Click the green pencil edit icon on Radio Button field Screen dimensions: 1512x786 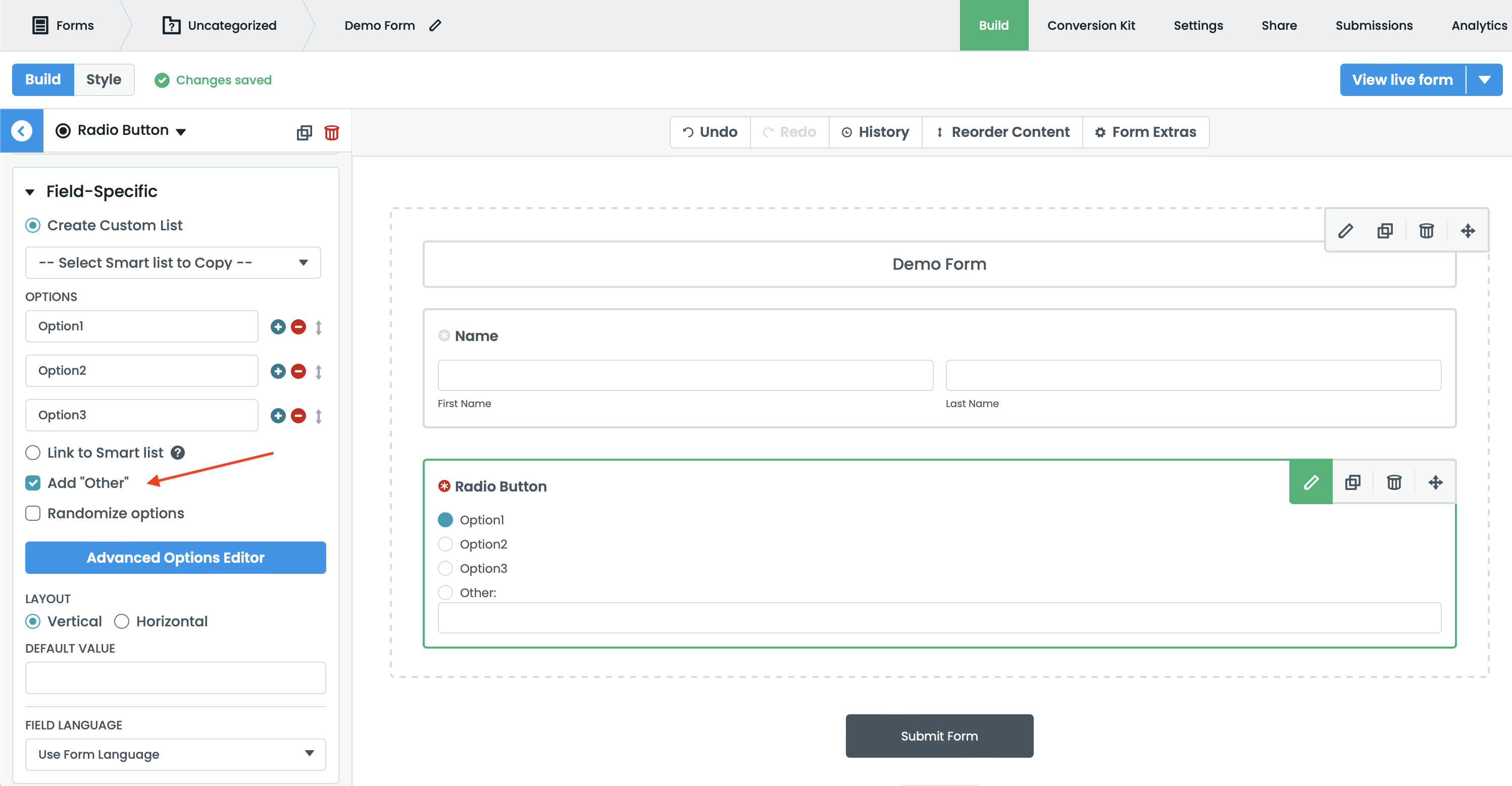pos(1311,482)
